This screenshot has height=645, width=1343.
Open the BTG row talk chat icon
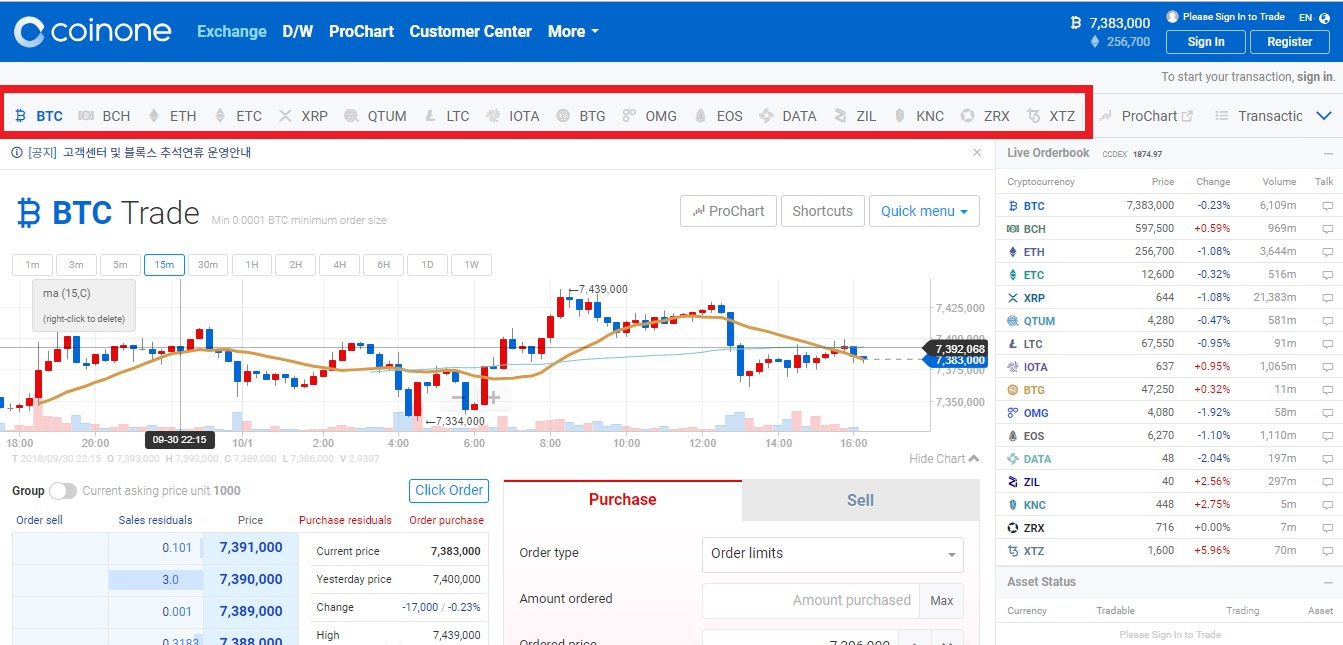click(x=1328, y=390)
